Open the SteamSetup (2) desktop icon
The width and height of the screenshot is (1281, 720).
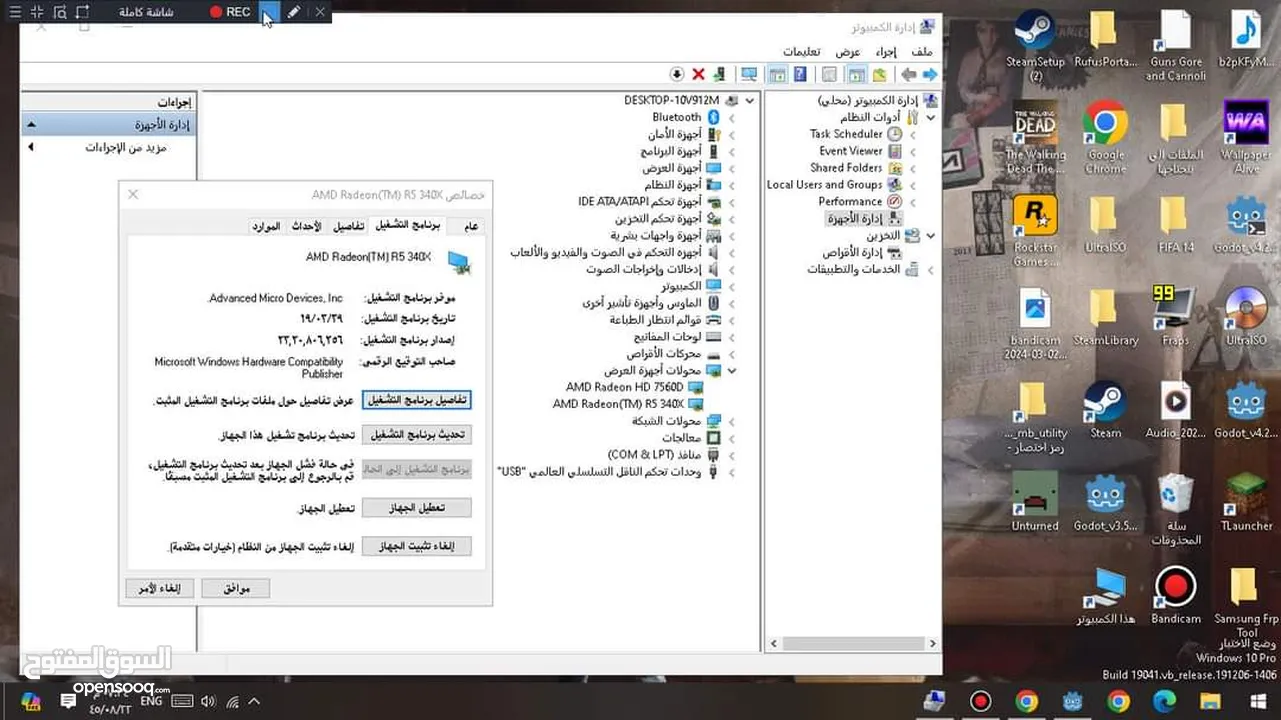point(1035,45)
